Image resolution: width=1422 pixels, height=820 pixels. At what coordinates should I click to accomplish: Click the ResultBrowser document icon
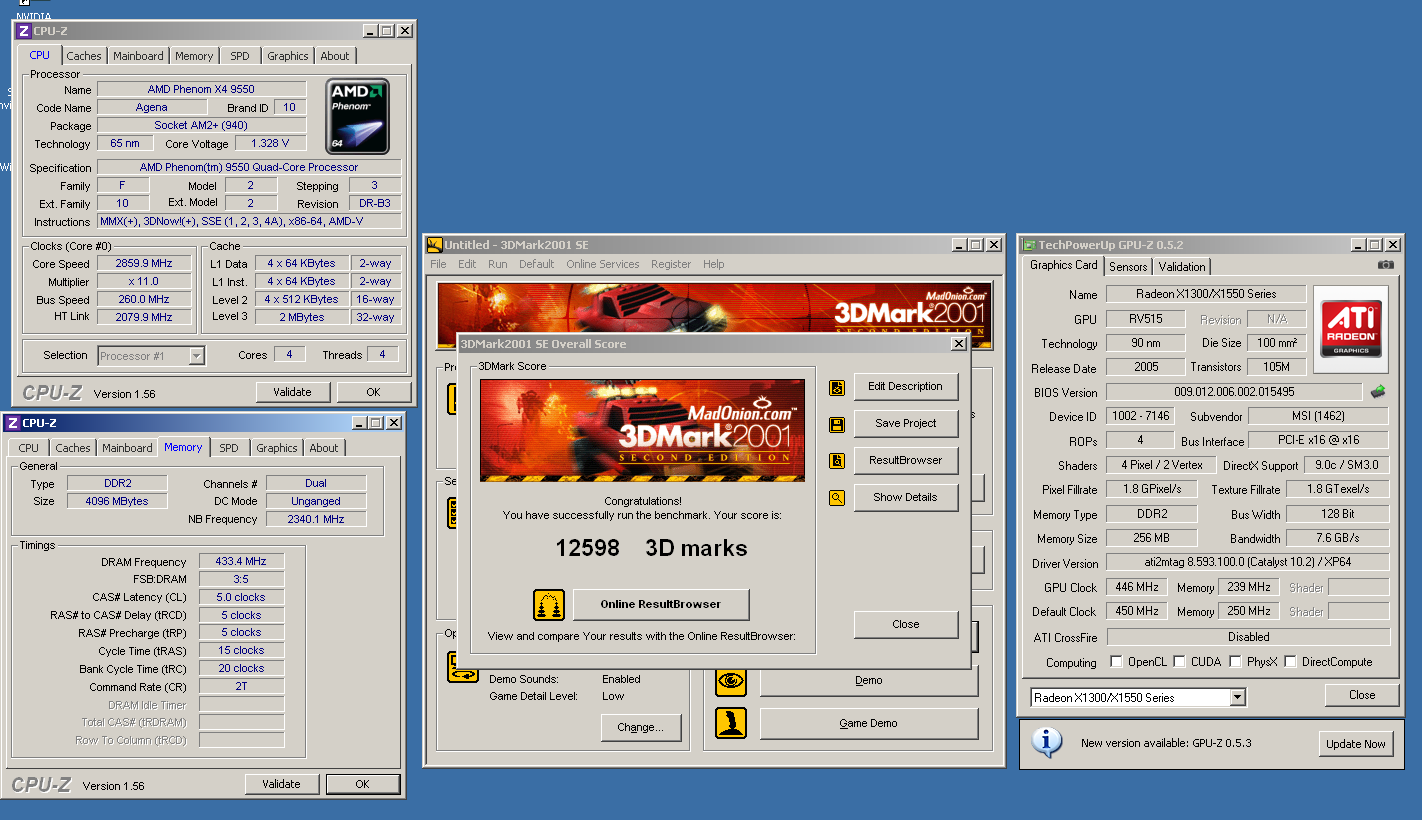point(837,461)
